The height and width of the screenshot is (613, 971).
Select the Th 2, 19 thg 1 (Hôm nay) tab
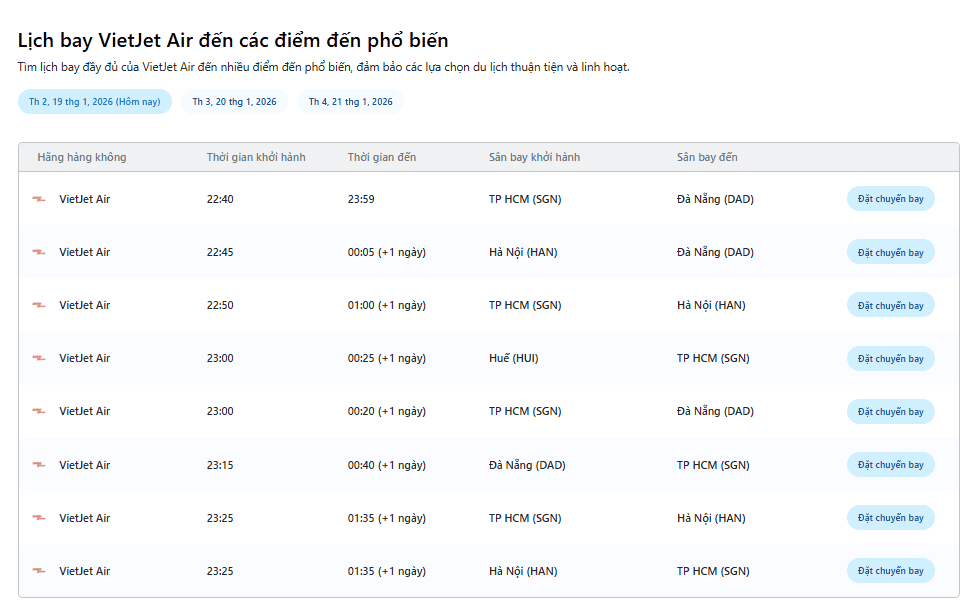(95, 102)
